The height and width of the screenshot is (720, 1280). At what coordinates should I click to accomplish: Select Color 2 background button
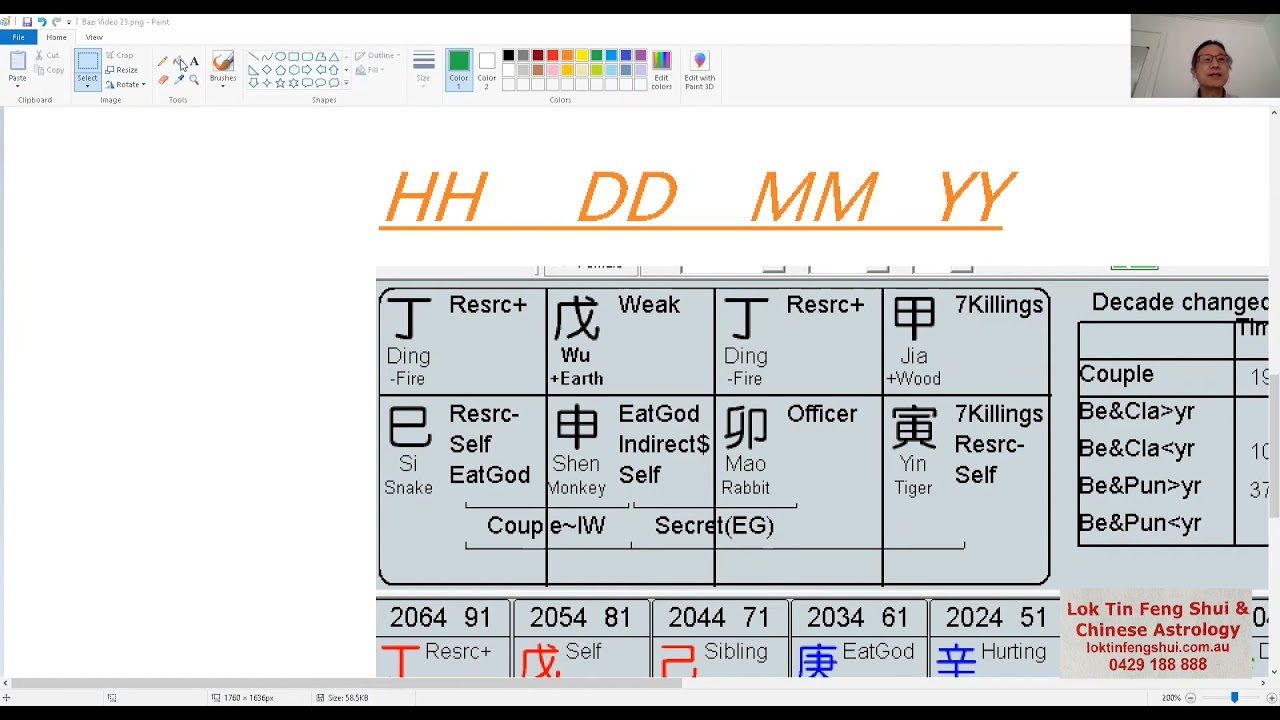point(486,70)
